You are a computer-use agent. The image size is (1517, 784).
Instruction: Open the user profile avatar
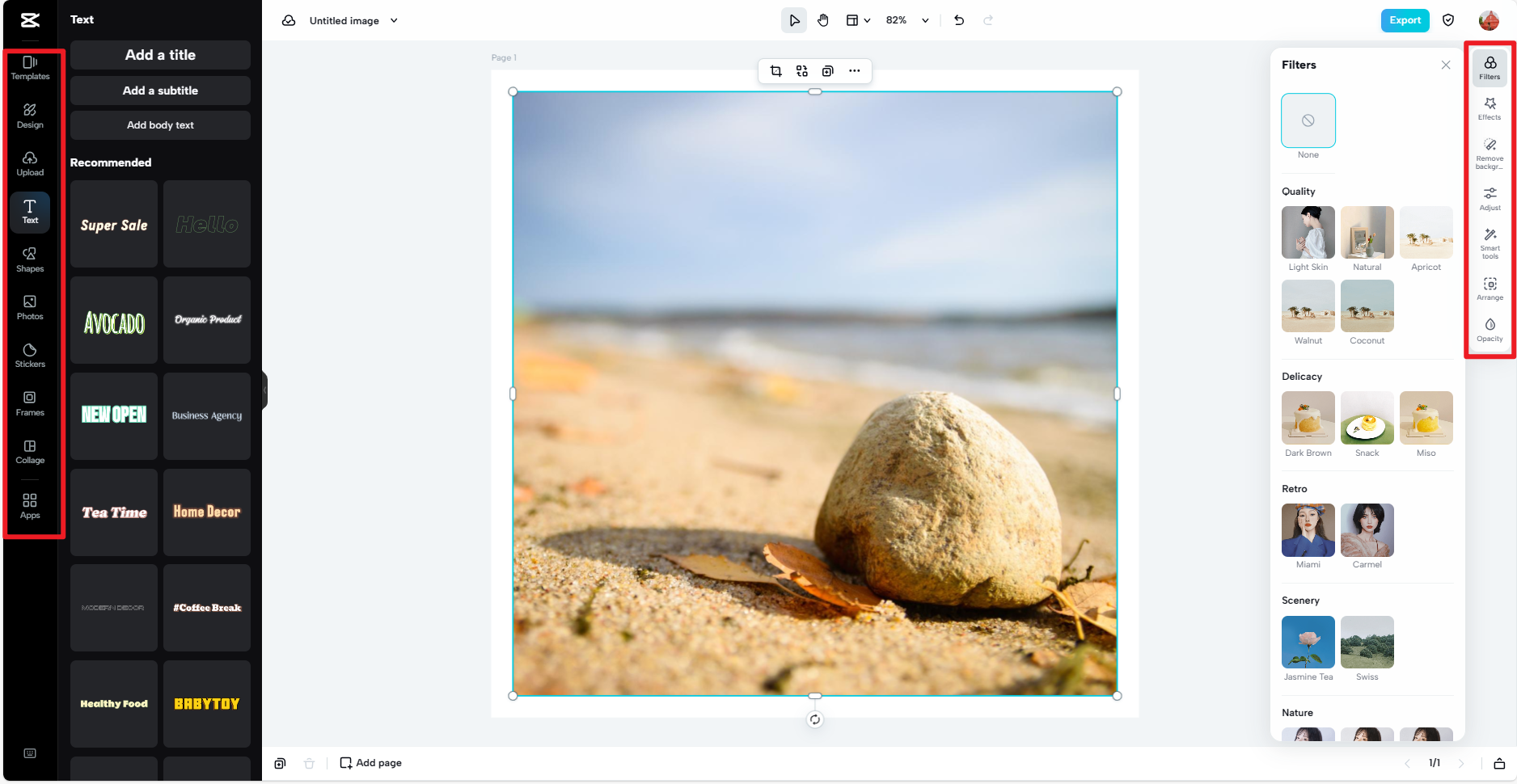point(1489,20)
